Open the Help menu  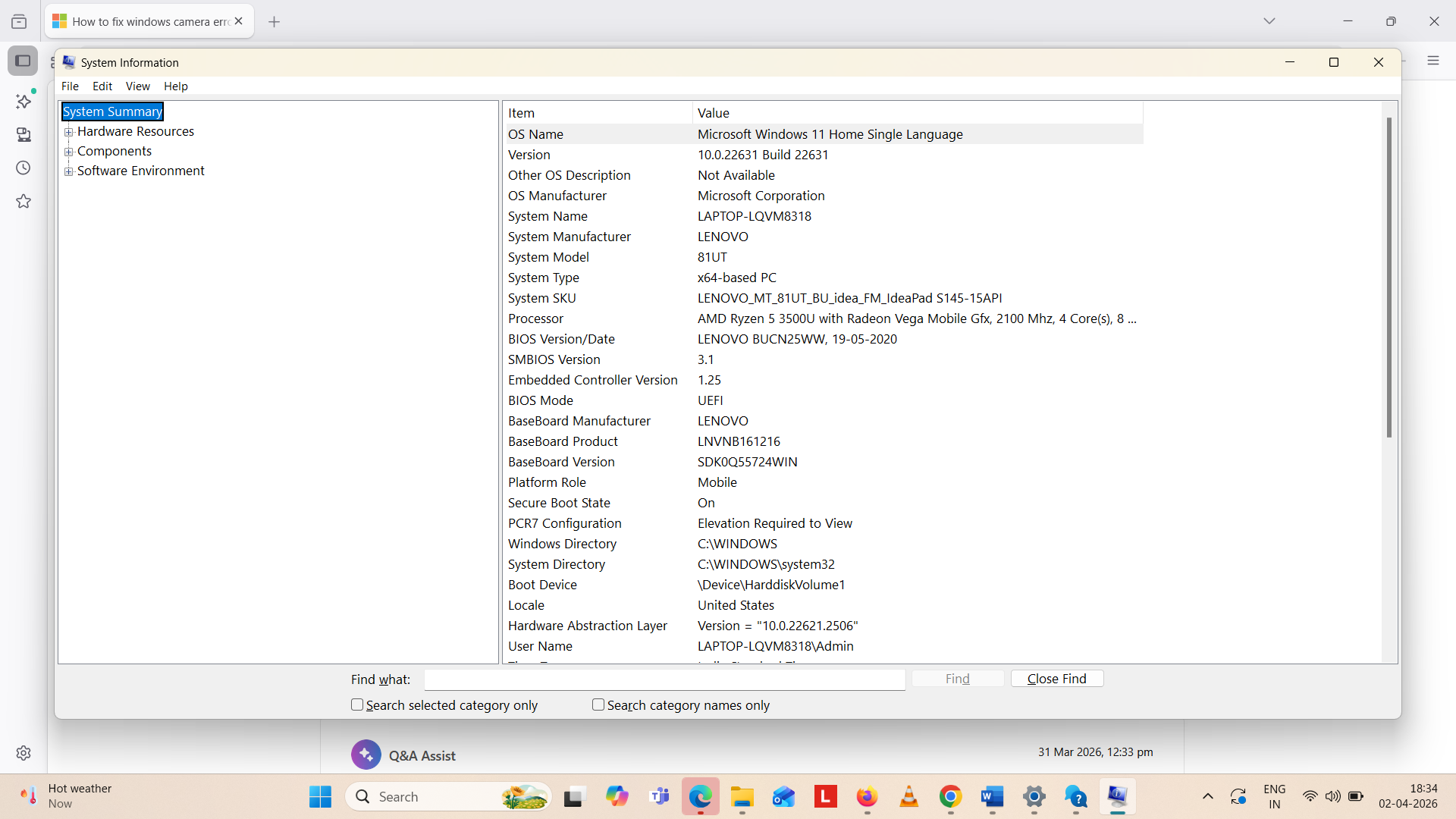[176, 86]
